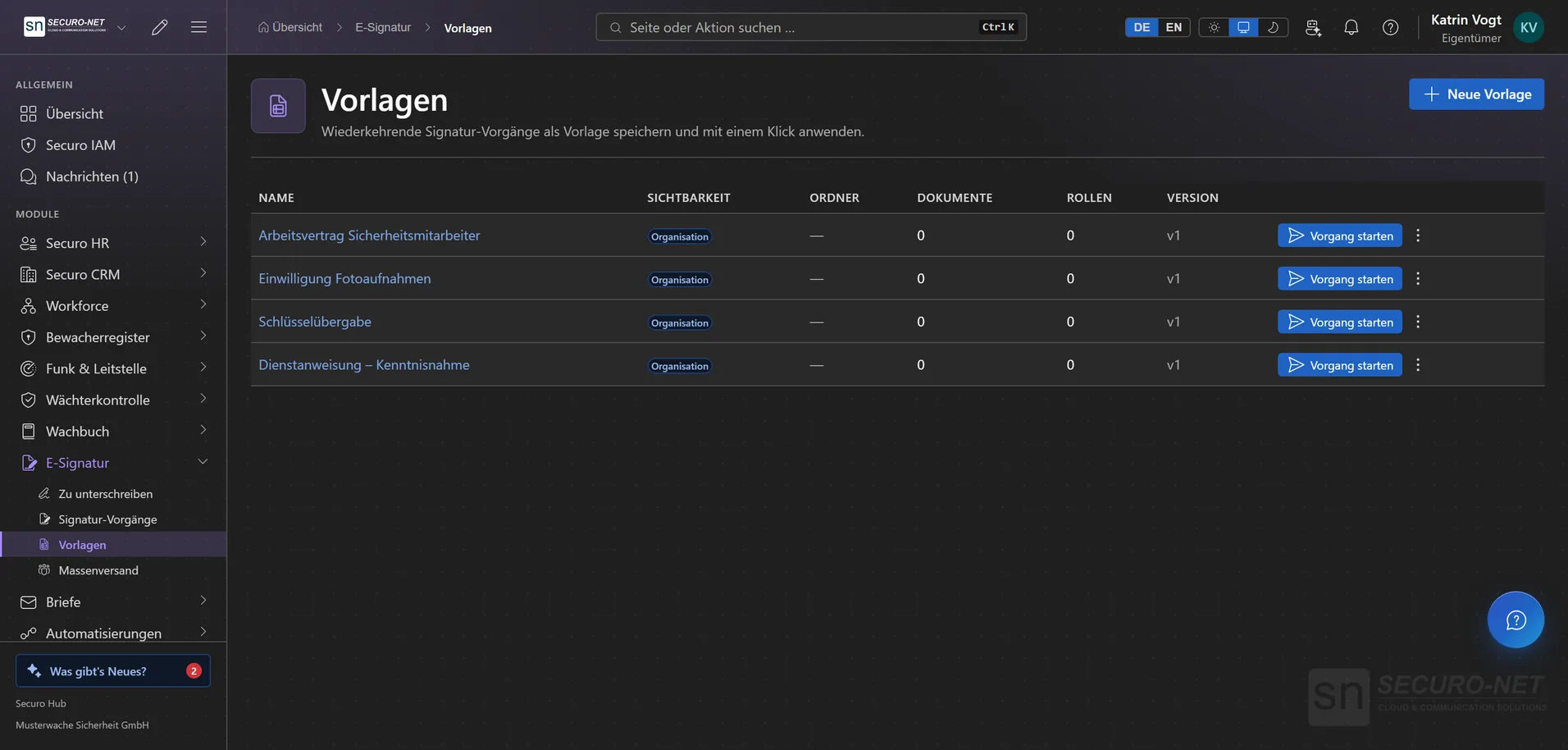This screenshot has width=1568, height=750.
Task: Select system theme monitor icon
Action: 1243,27
